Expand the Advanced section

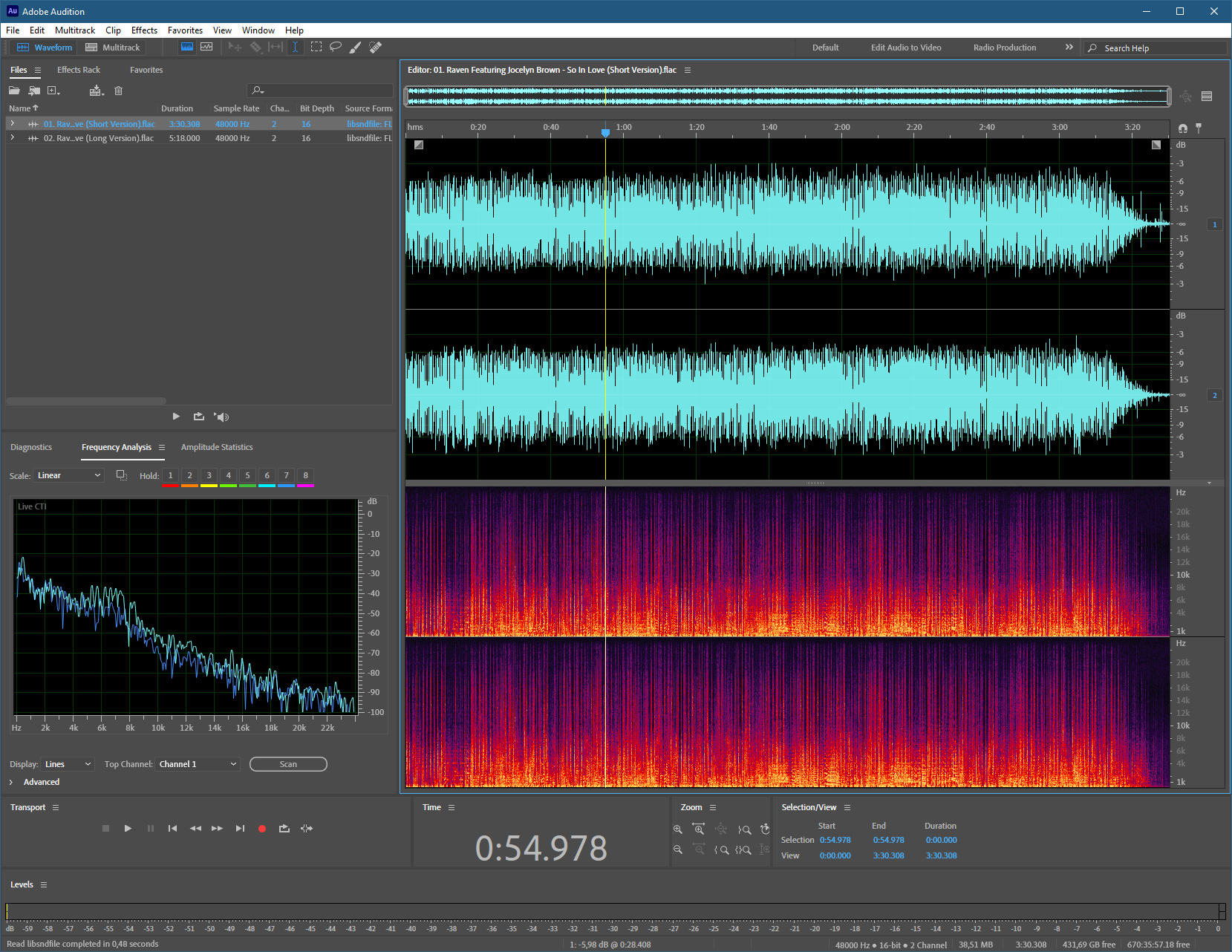11,782
